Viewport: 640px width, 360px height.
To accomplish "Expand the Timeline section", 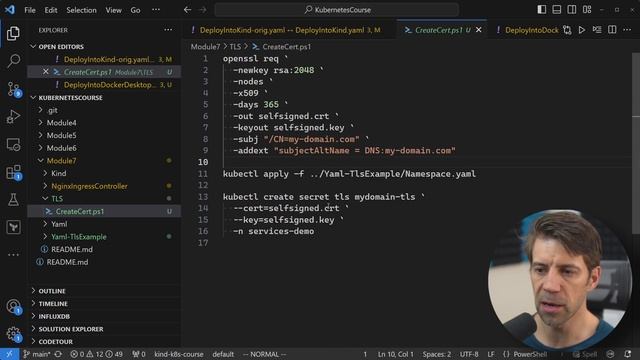I will pos(104,304).
